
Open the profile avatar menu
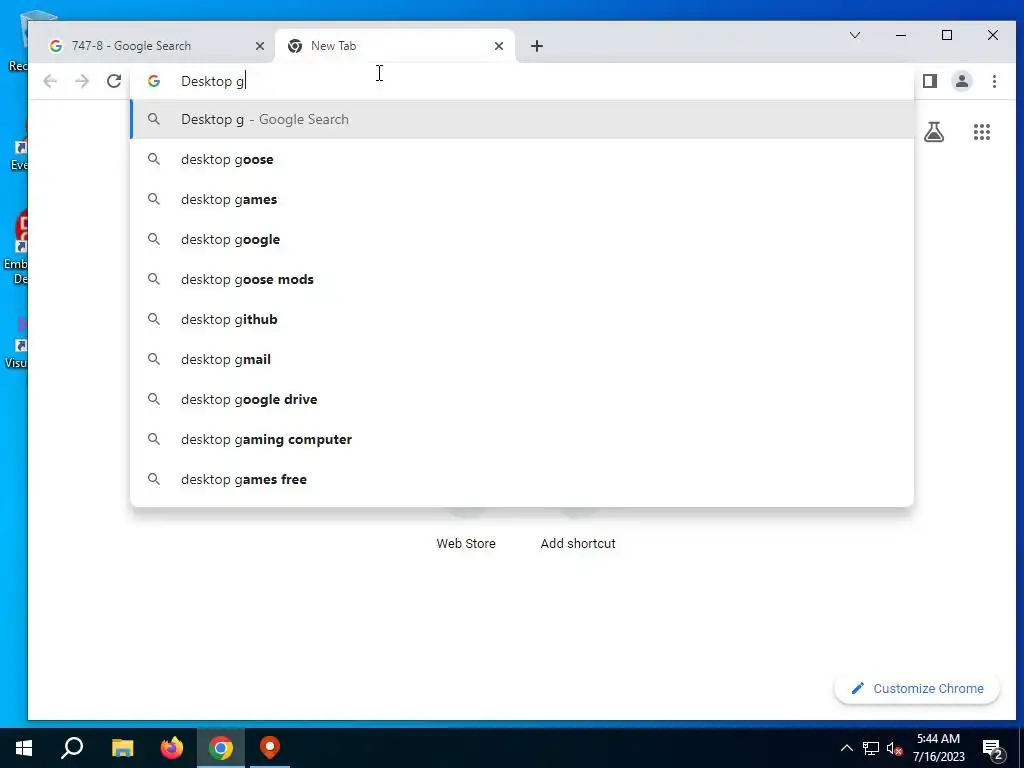[x=962, y=81]
